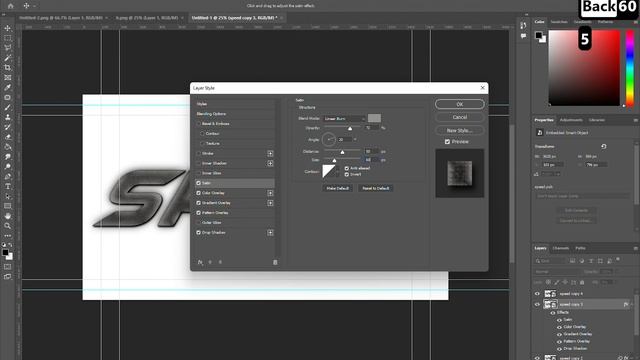Viewport: 640px width, 360px height.
Task: Select the Zoom tool
Action: click(x=7, y=226)
